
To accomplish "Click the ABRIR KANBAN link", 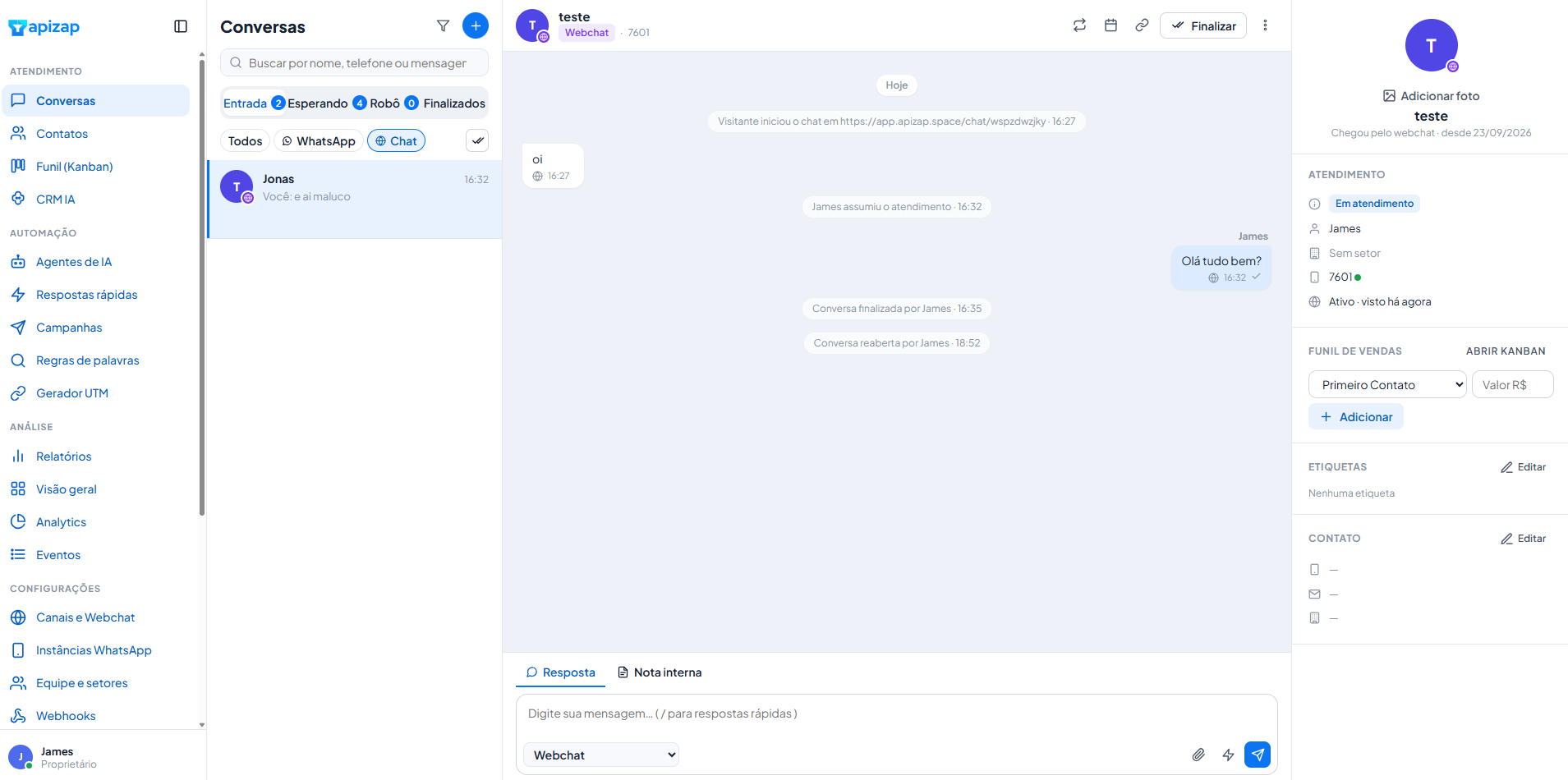I will tap(1506, 351).
